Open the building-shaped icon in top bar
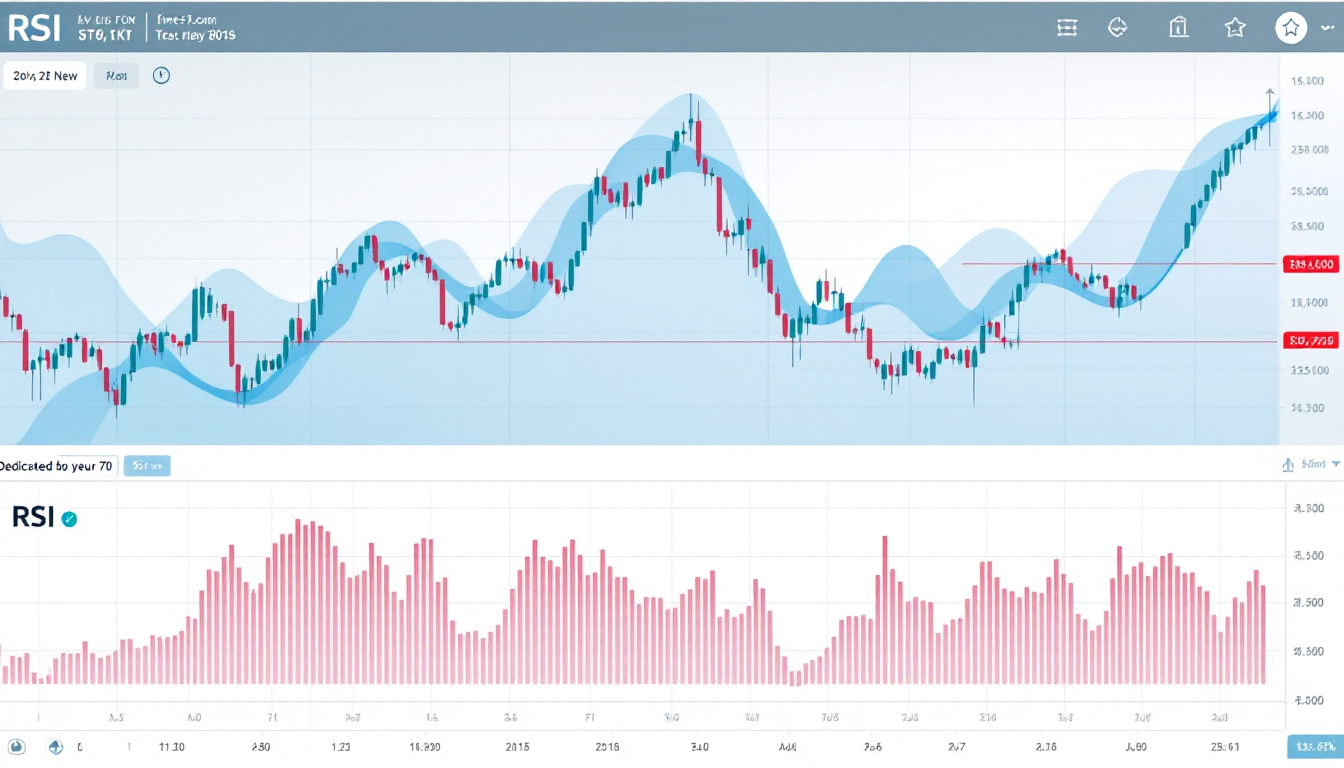 coord(1179,28)
